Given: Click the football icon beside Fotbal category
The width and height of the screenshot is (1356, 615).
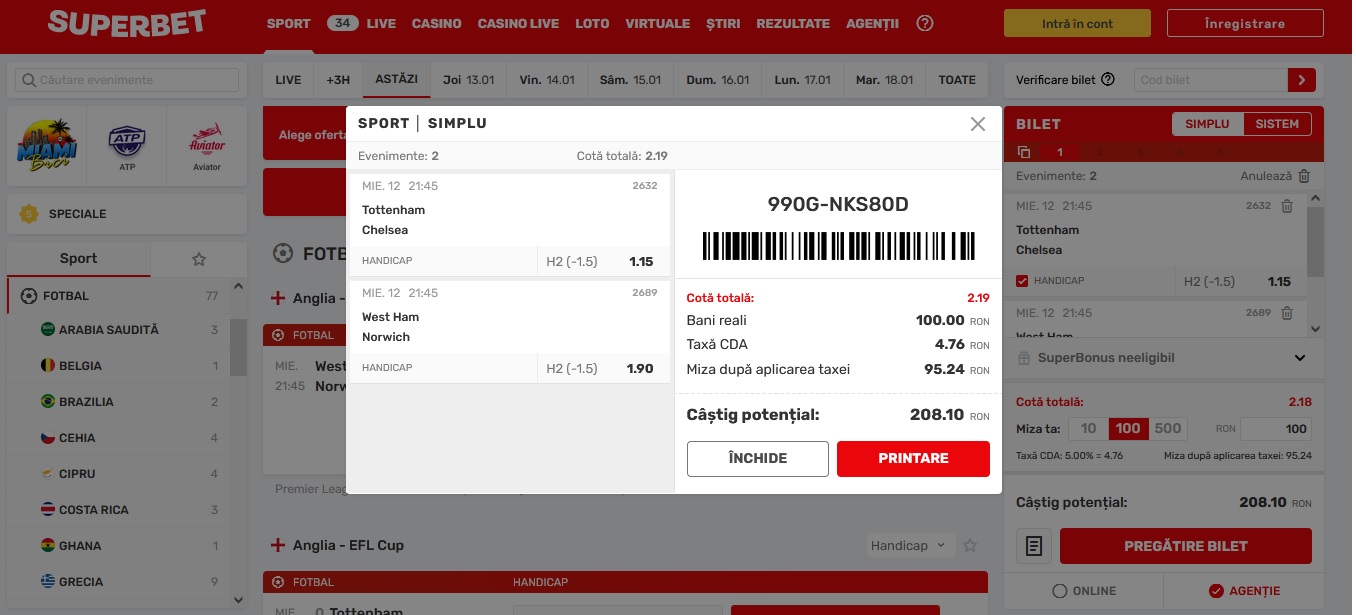Looking at the screenshot, I should click(28, 296).
